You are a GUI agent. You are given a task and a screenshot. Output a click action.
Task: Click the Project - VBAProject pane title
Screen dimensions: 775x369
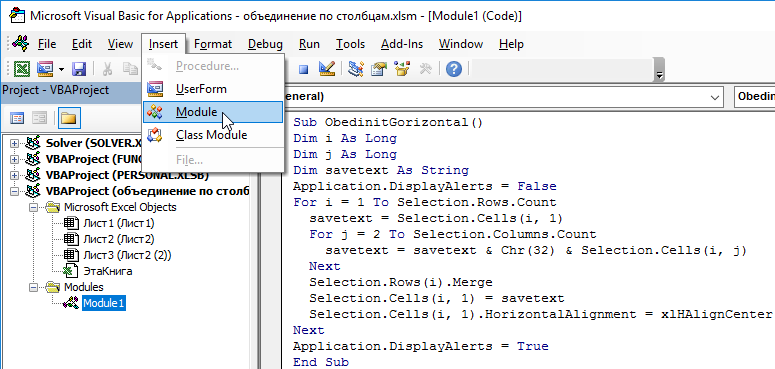[x=56, y=90]
